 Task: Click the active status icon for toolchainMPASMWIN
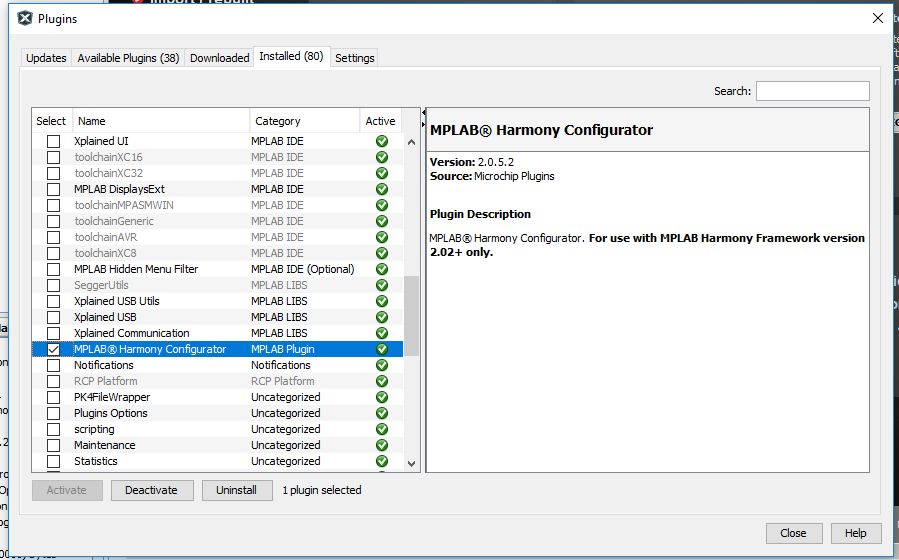[382, 205]
